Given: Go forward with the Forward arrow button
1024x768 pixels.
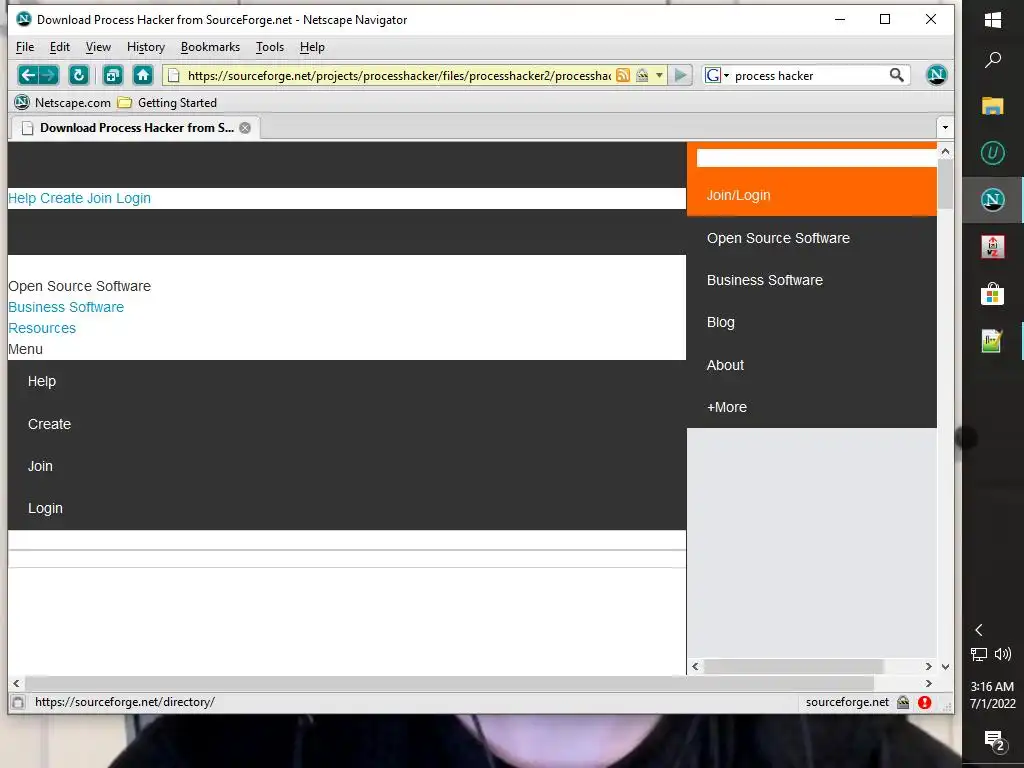Looking at the screenshot, I should (49, 75).
